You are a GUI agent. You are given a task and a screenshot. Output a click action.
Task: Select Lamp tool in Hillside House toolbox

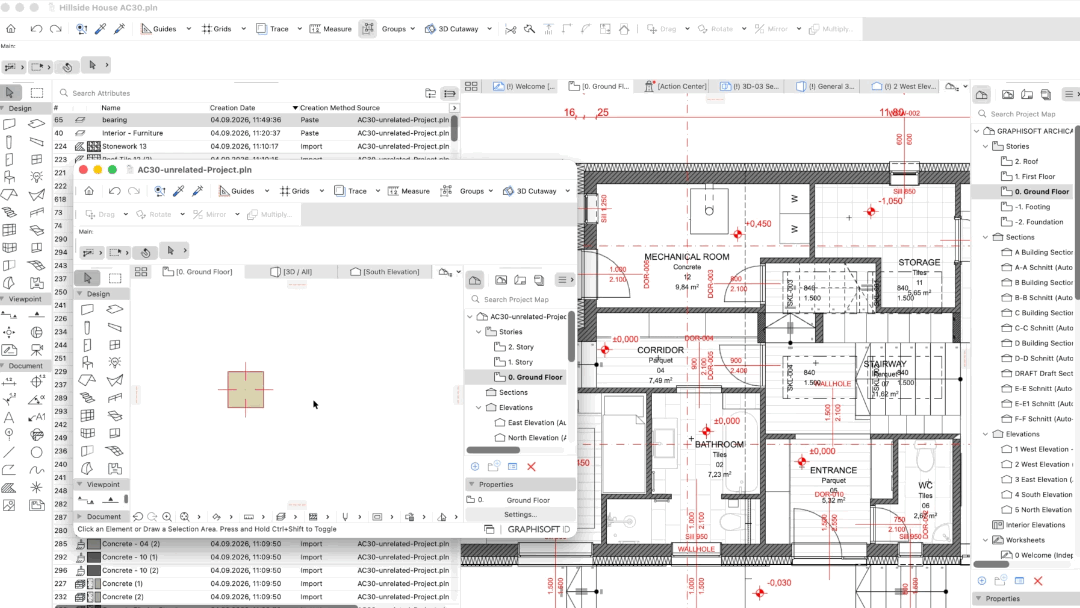[x=37, y=177]
